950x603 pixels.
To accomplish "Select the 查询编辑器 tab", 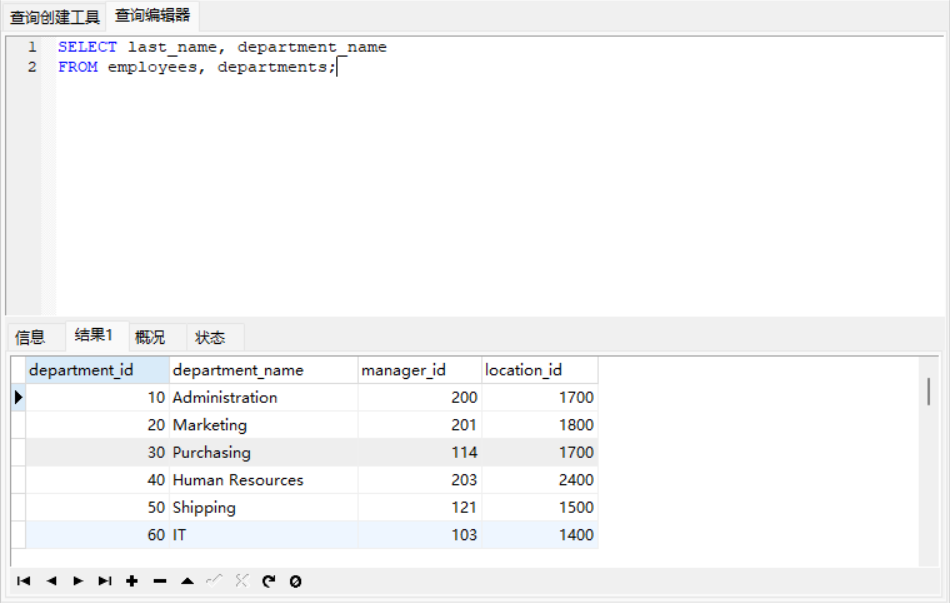I will (x=152, y=16).
